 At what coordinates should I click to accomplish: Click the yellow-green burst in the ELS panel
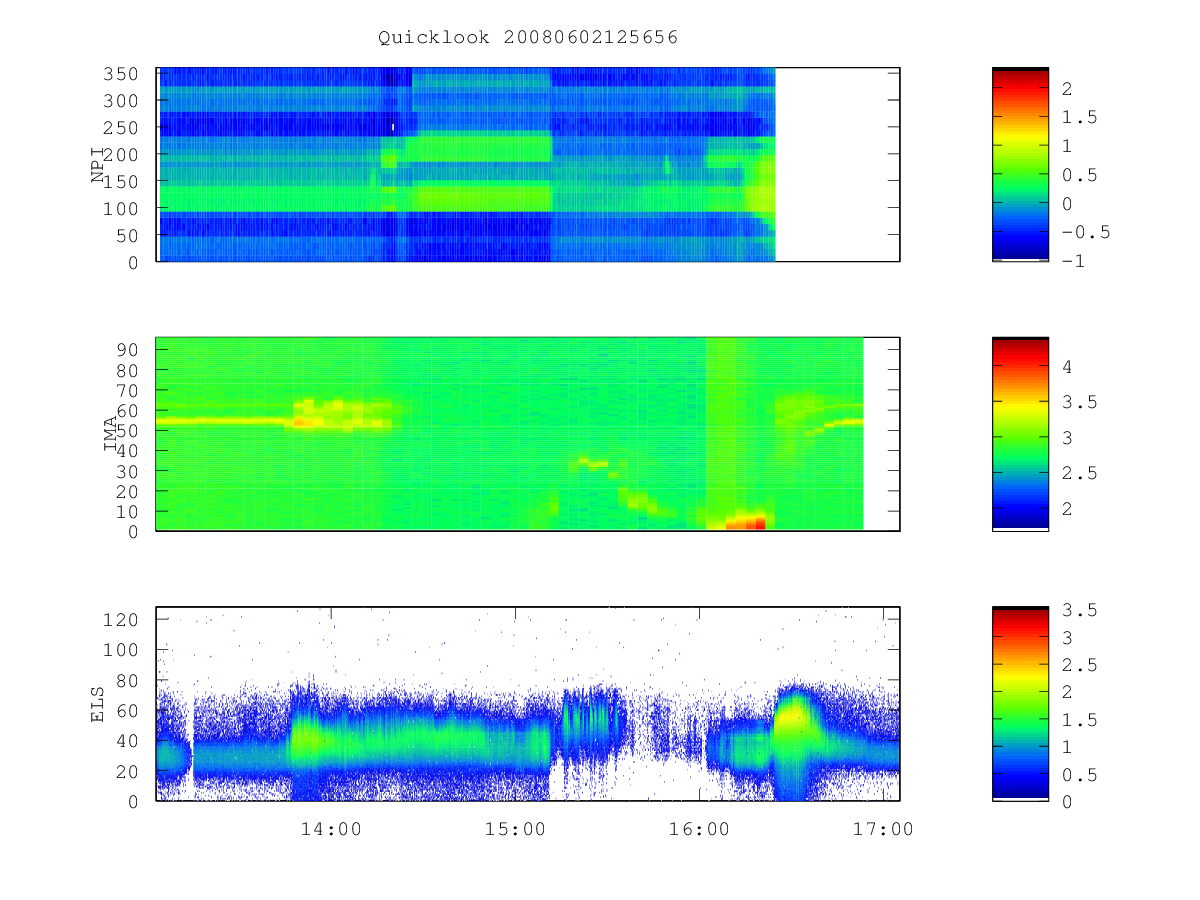[793, 718]
